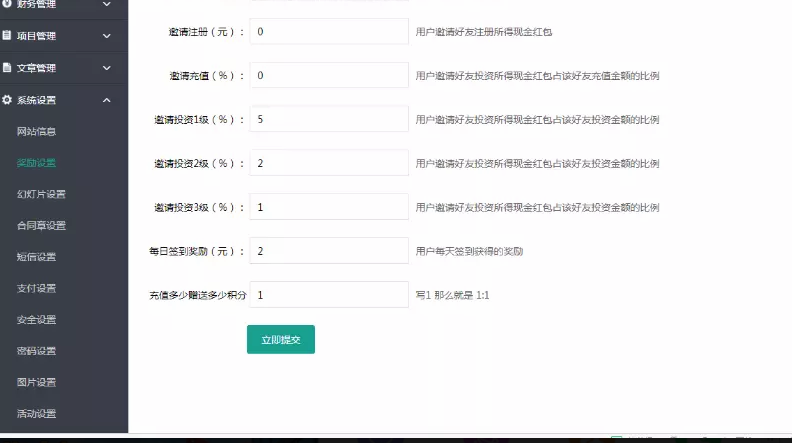The image size is (792, 443).
Task: Navigate to 支付设置
Action: [37, 288]
